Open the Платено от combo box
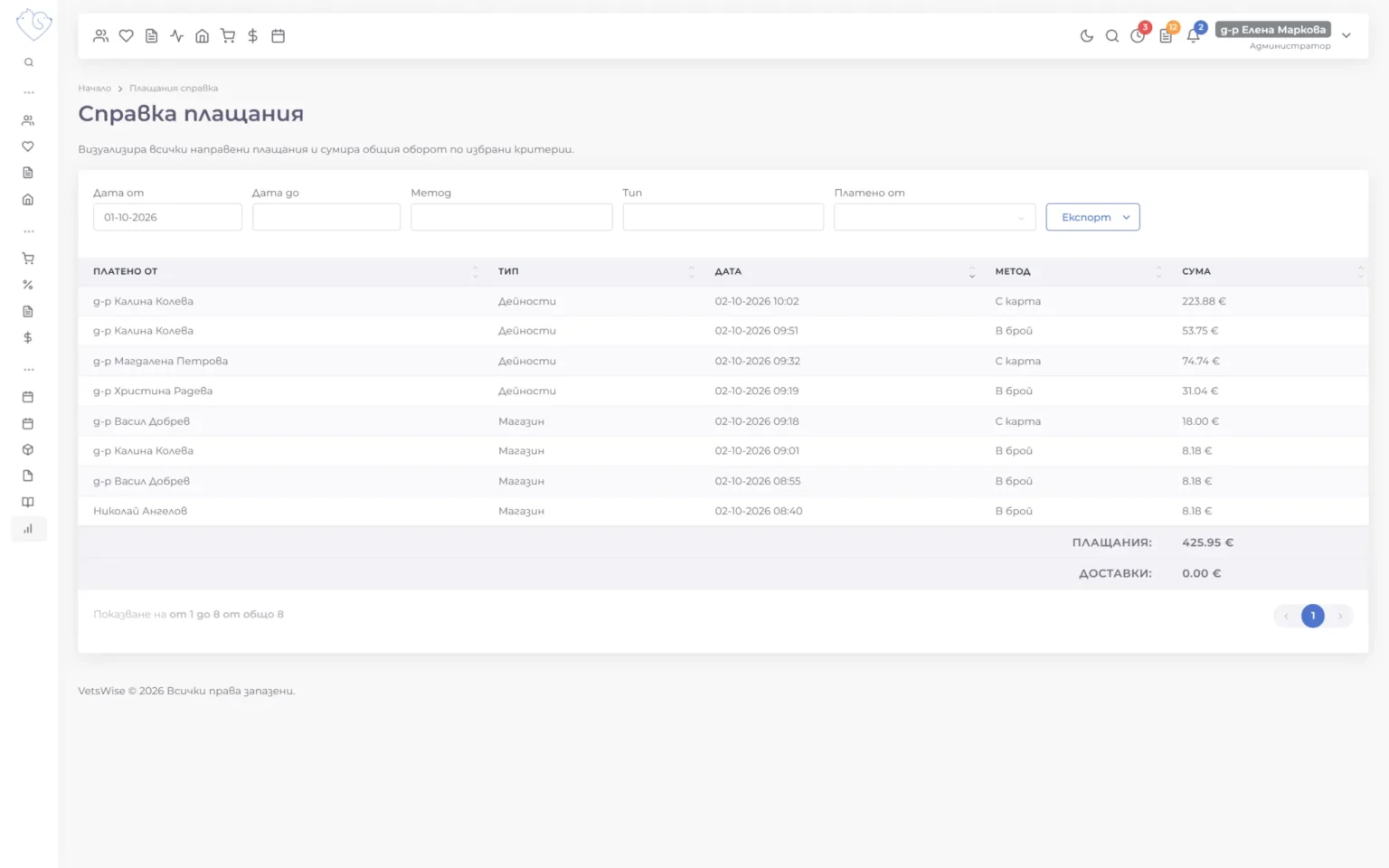Screen dimensions: 1389x868 (x=934, y=217)
